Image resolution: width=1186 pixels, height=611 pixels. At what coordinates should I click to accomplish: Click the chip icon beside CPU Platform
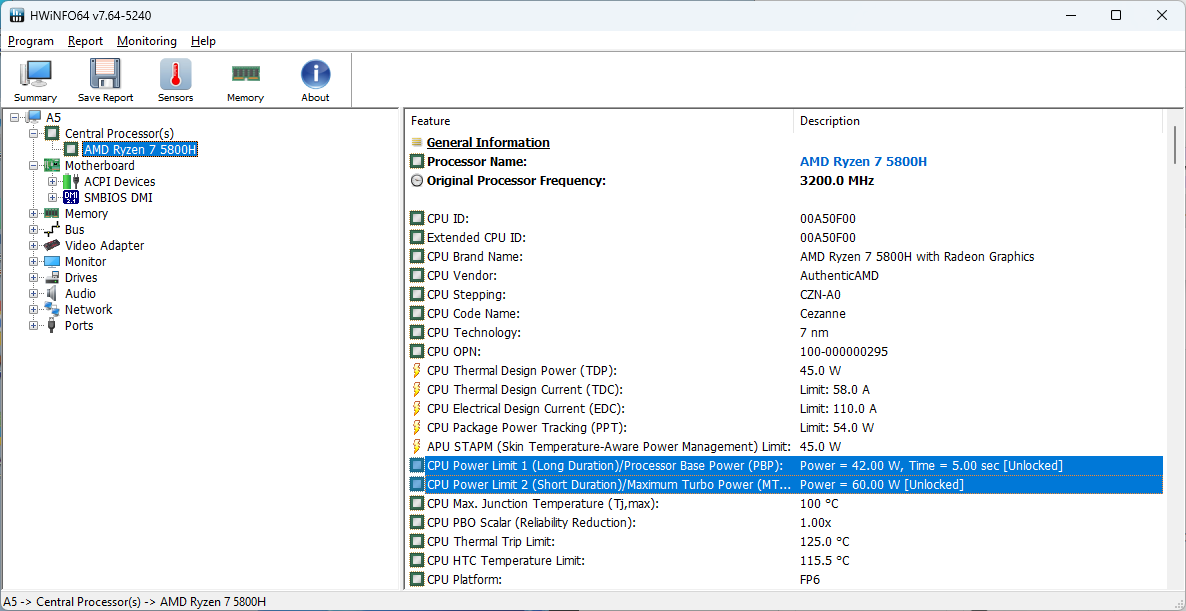[x=417, y=580]
